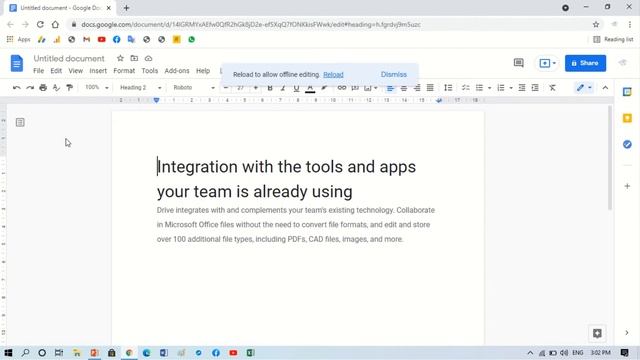Image resolution: width=640 pixels, height=360 pixels.
Task: Open Calendar in side panel
Action: click(x=627, y=92)
